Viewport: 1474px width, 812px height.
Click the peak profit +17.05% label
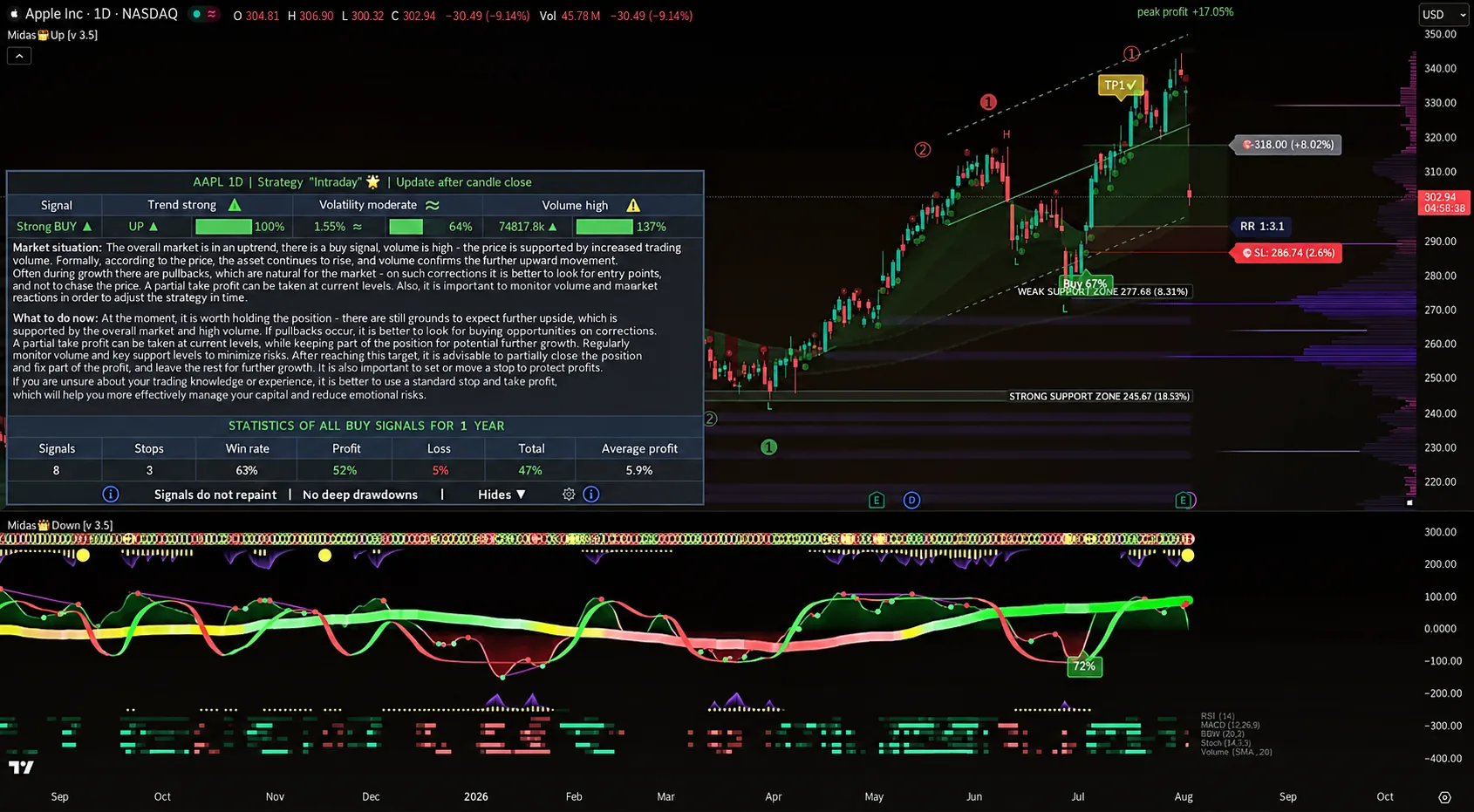[1185, 12]
